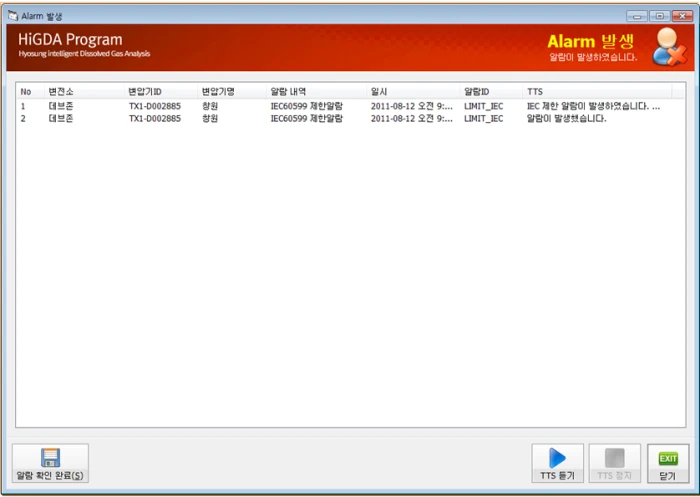
Task: Click 창원 transformer name in row 2
Action: coord(210,118)
